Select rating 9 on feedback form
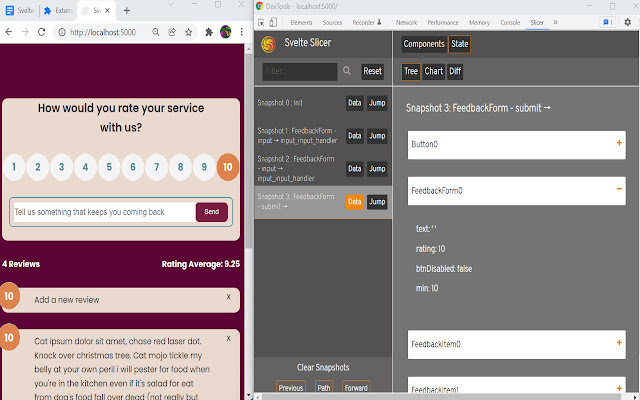Viewport: 640px width, 400px height. tap(204, 167)
